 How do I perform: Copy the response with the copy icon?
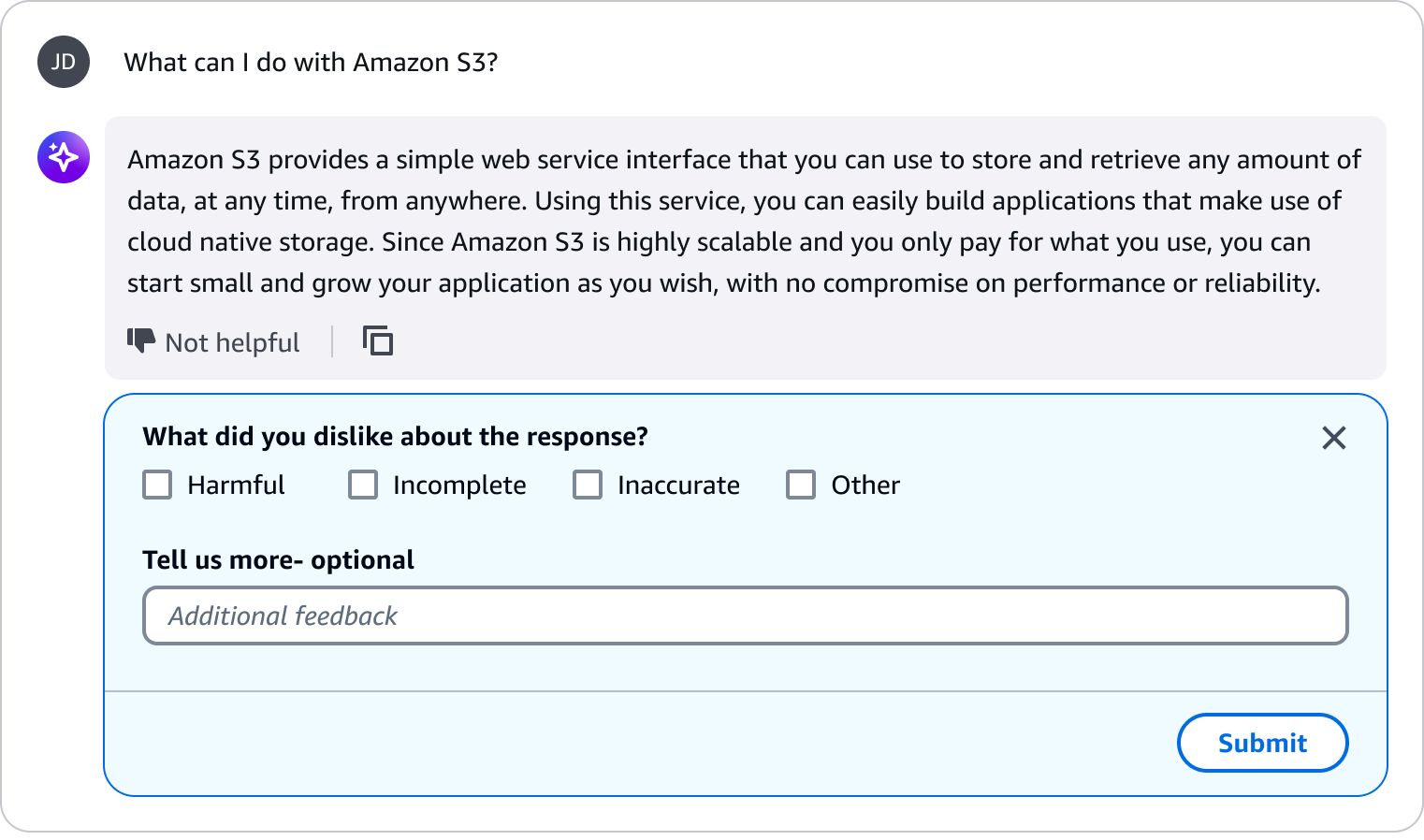tap(378, 341)
